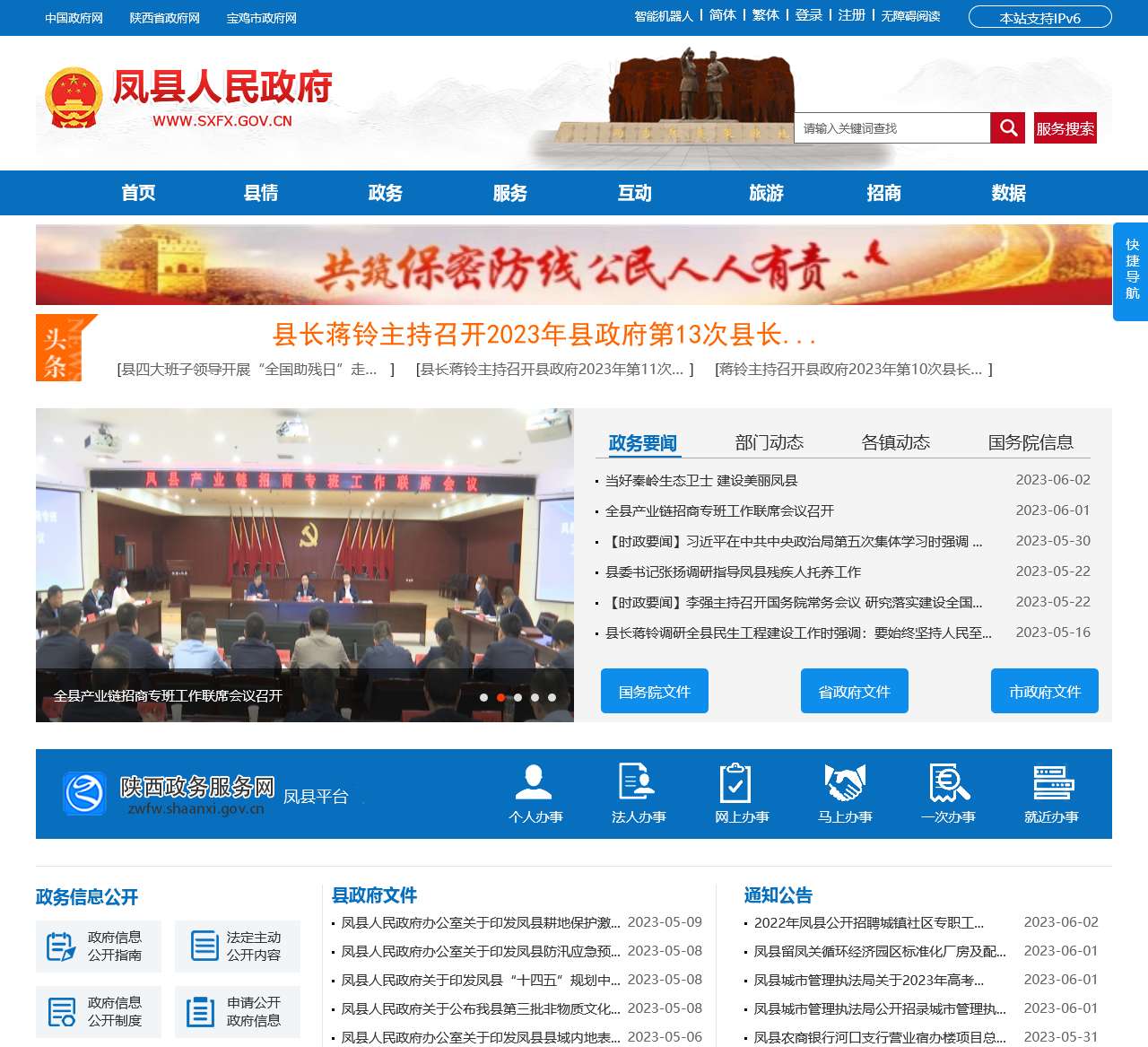1148x1047 pixels.
Task: Enable 无障碍阅读 accessibility reading mode
Action: click(909, 14)
